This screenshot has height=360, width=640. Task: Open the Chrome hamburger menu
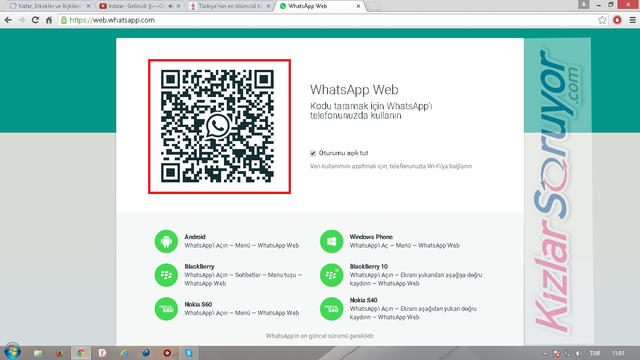coord(632,20)
